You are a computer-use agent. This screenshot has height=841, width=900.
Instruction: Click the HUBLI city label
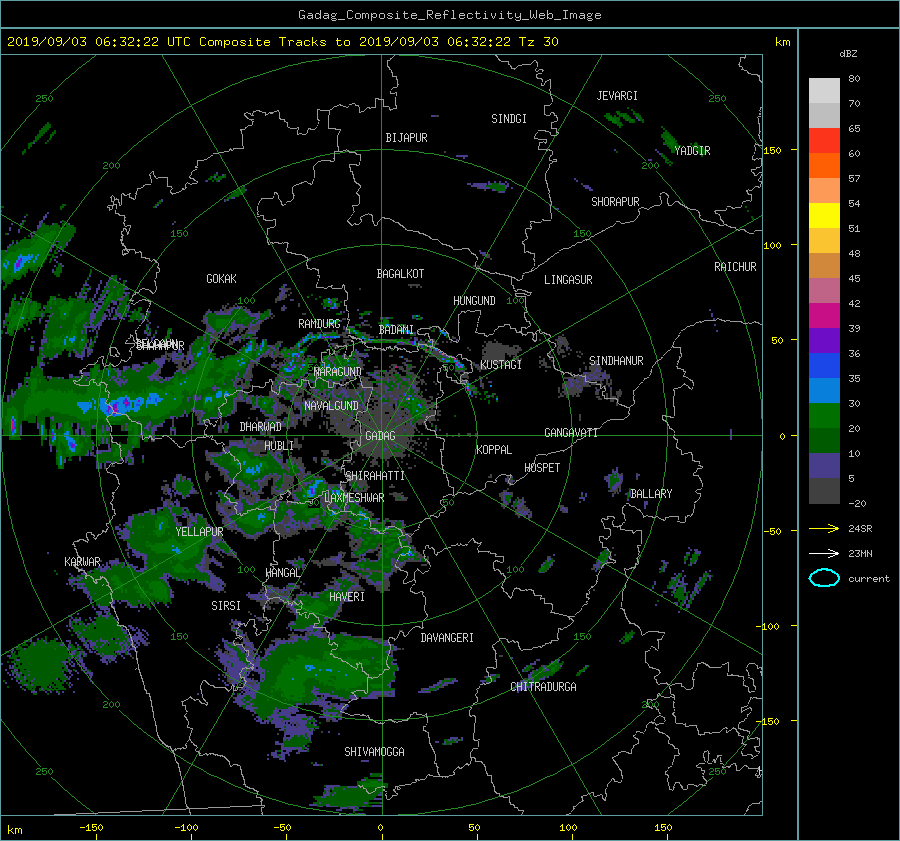(279, 446)
